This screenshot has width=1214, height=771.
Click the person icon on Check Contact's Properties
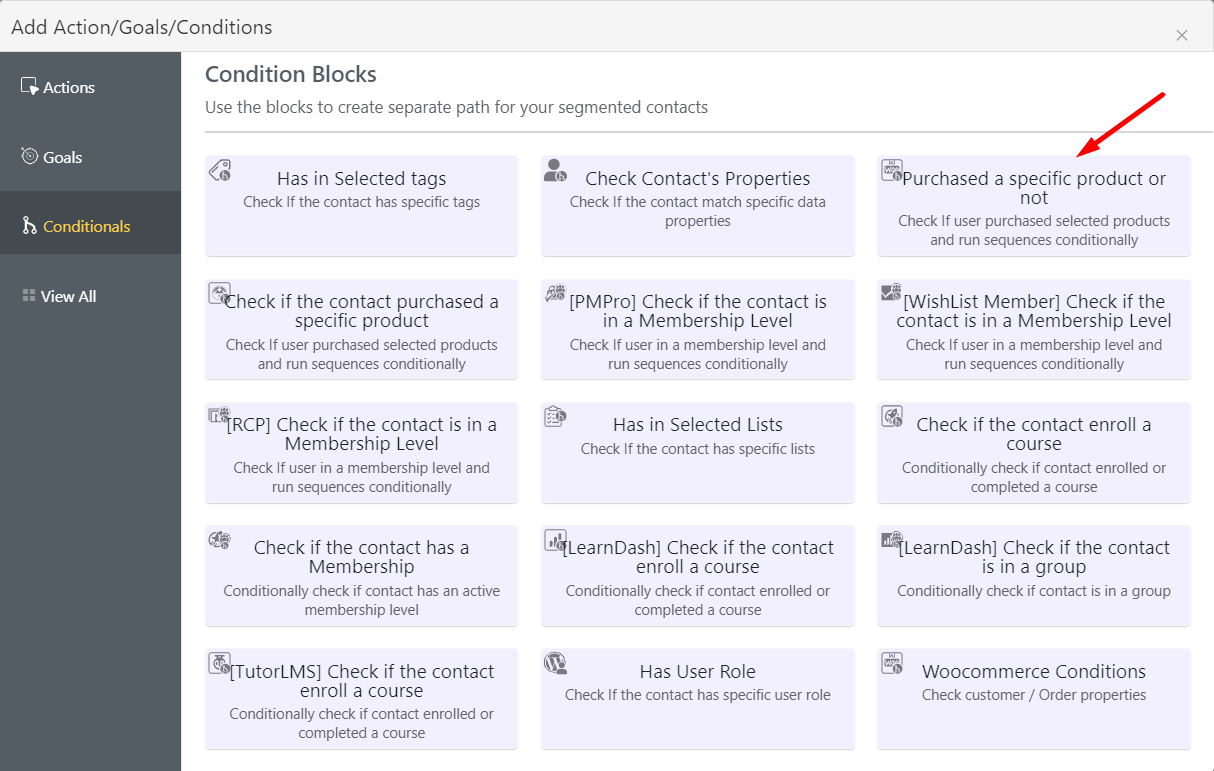555,170
